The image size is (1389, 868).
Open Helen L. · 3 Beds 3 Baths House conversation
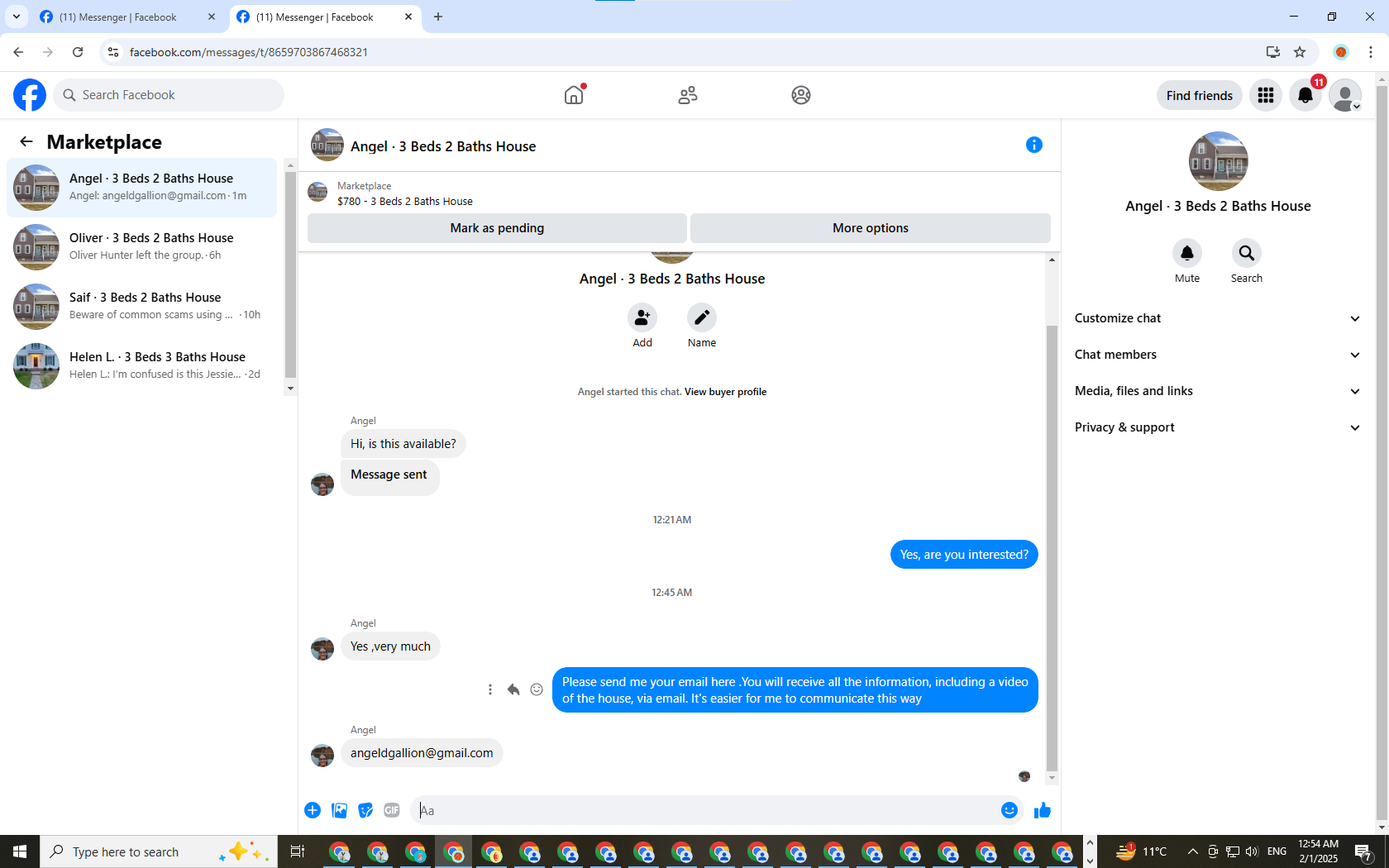coord(142,366)
